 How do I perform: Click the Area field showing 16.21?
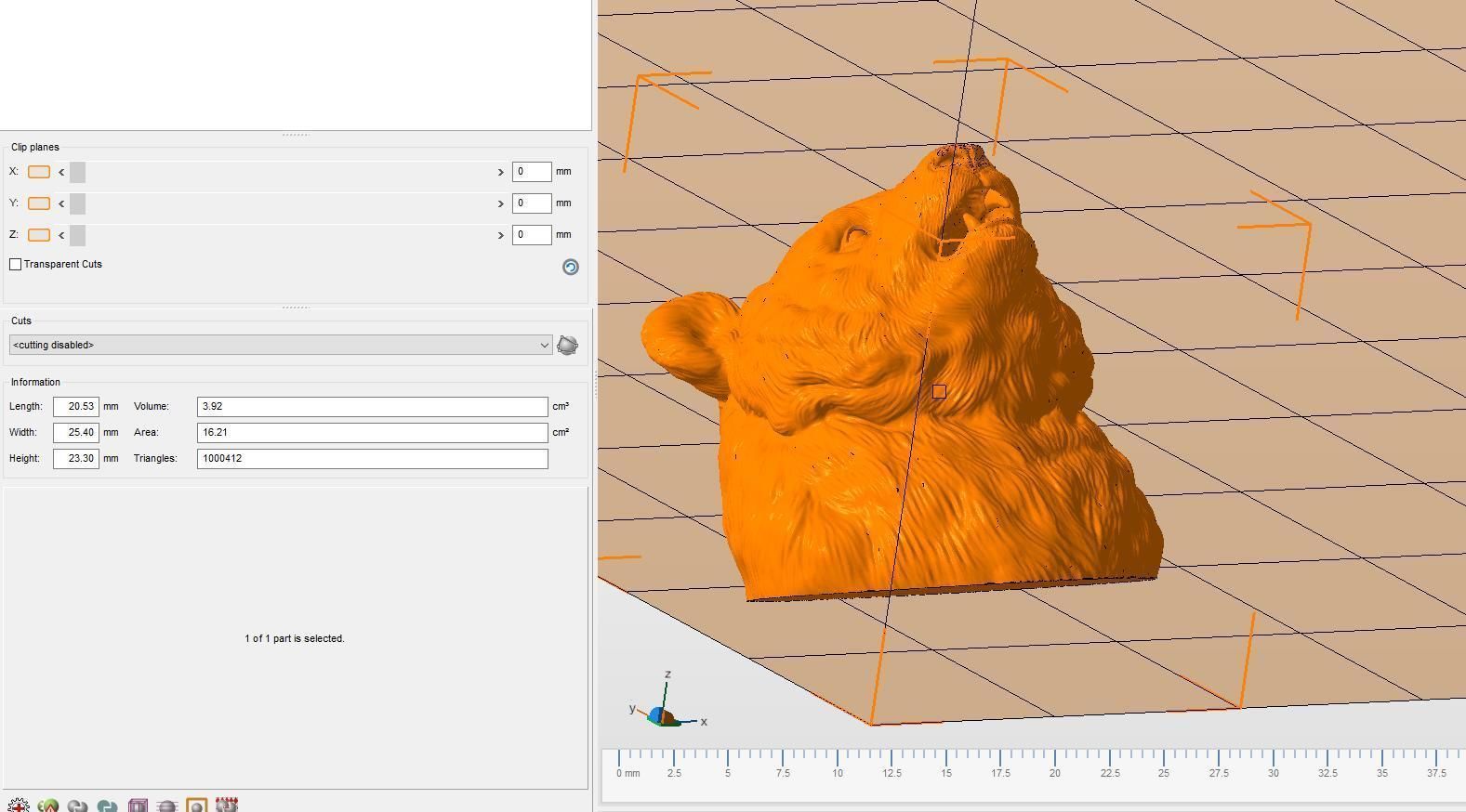pyautogui.click(x=372, y=432)
